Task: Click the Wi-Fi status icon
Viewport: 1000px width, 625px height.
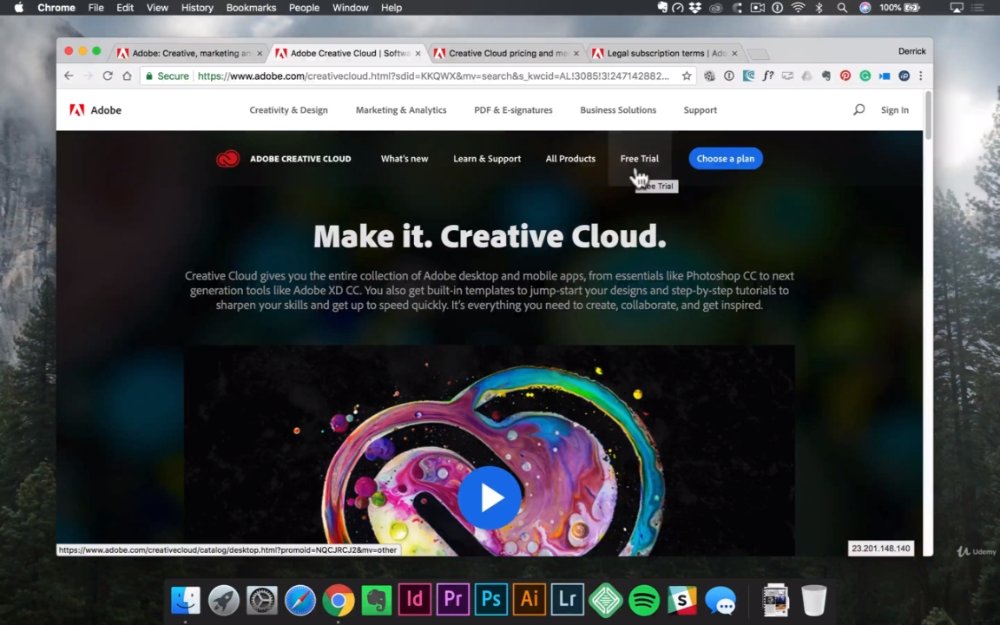Action: pyautogui.click(x=798, y=8)
